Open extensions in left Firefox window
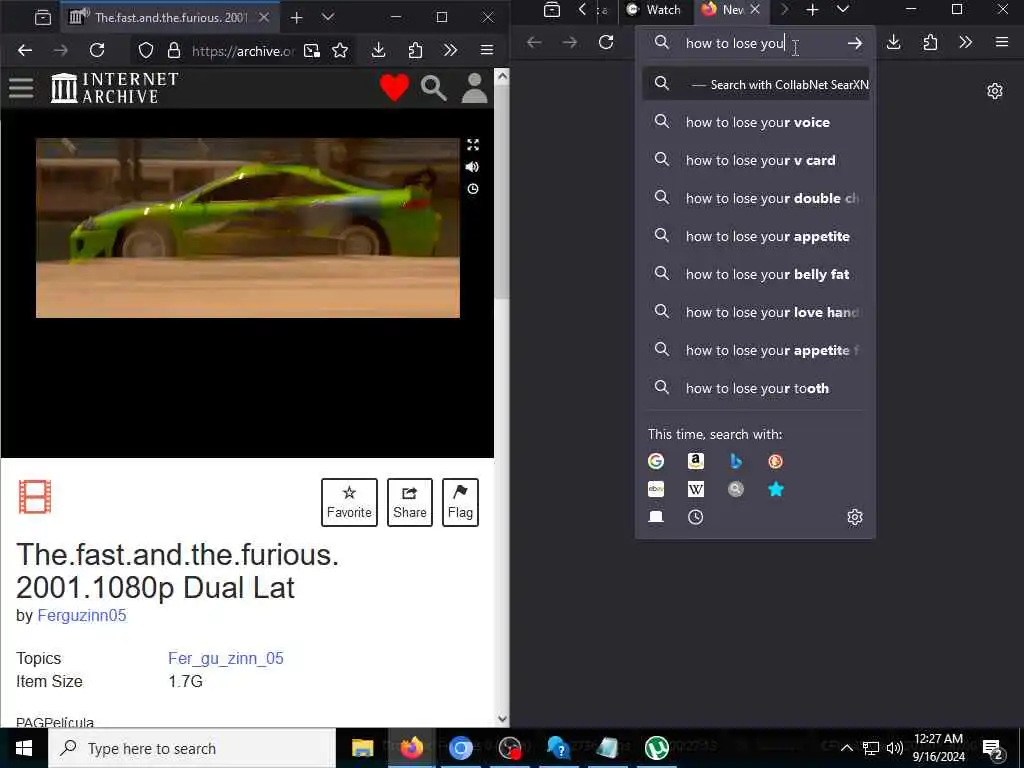The height and width of the screenshot is (768, 1024). 415,50
